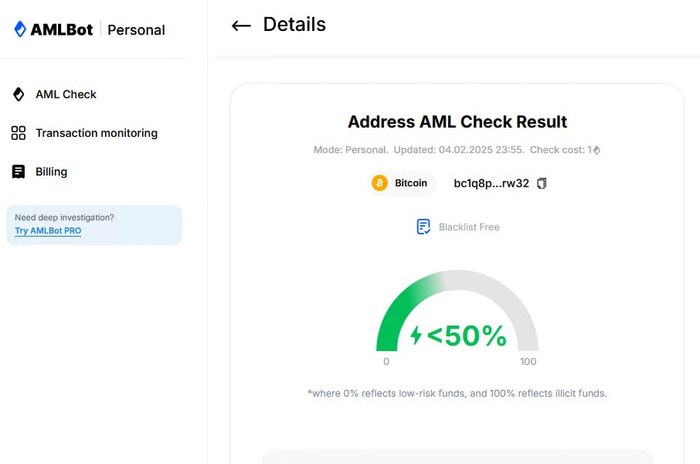Click the AMLBot wordmark text
Screen dimensions: 700x464
pyautogui.click(x=62, y=29)
